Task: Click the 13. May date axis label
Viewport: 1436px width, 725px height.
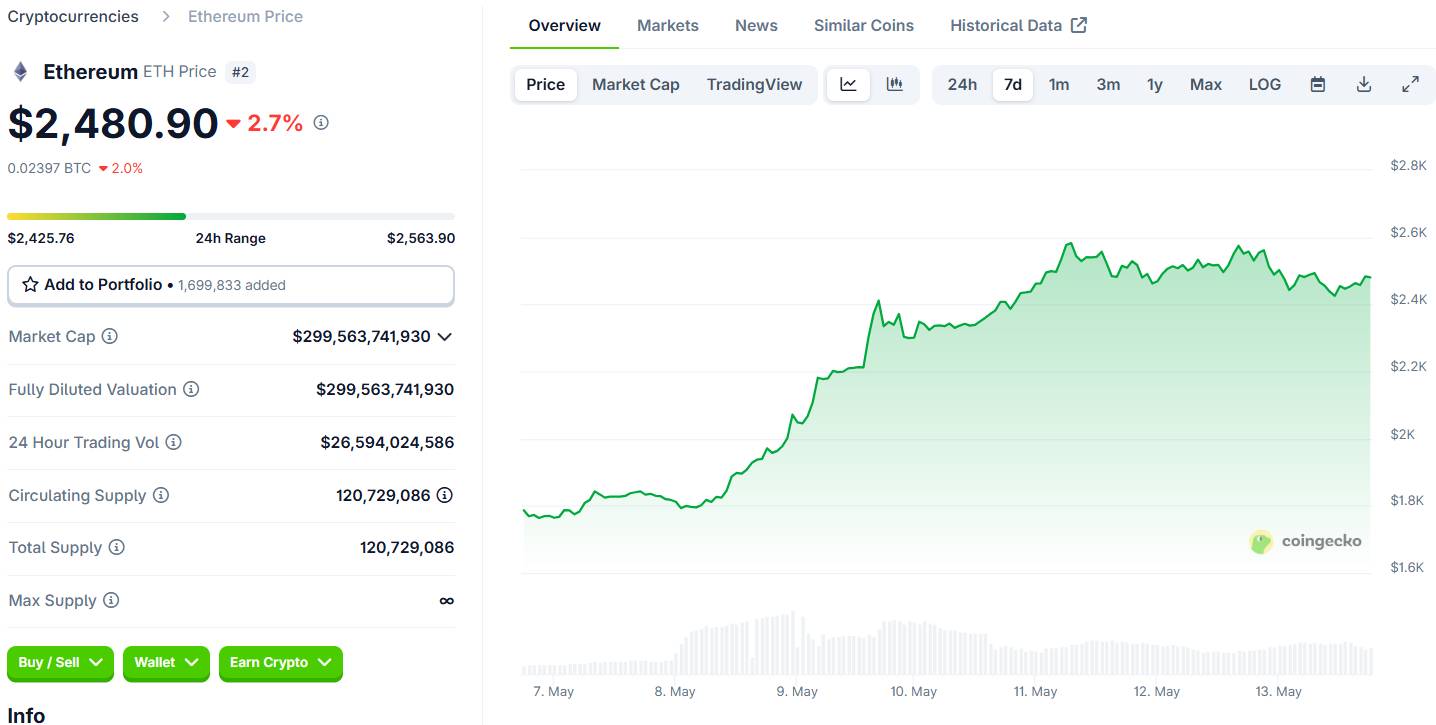Action: tap(1278, 691)
